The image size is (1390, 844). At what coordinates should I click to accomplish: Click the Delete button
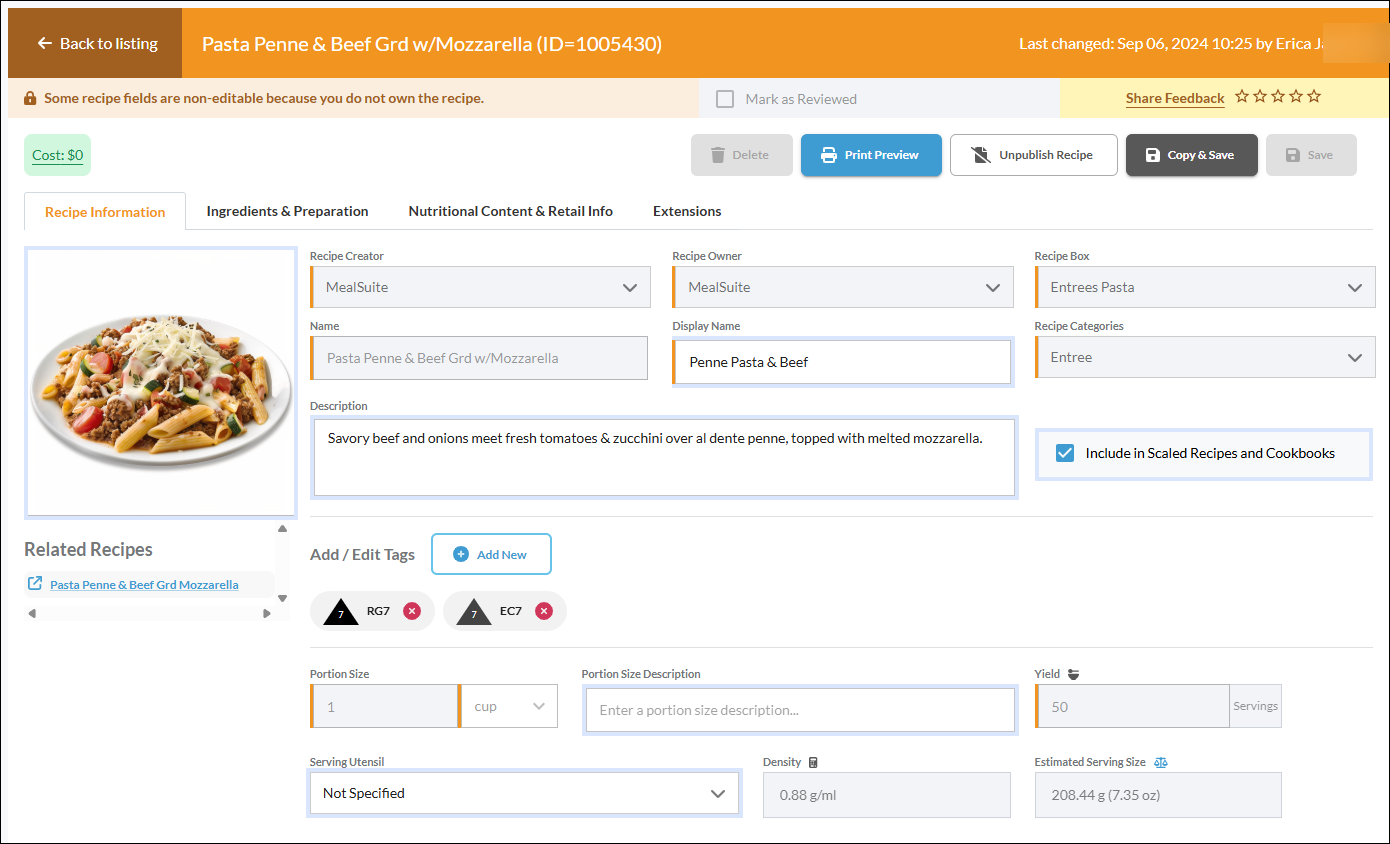[741, 155]
